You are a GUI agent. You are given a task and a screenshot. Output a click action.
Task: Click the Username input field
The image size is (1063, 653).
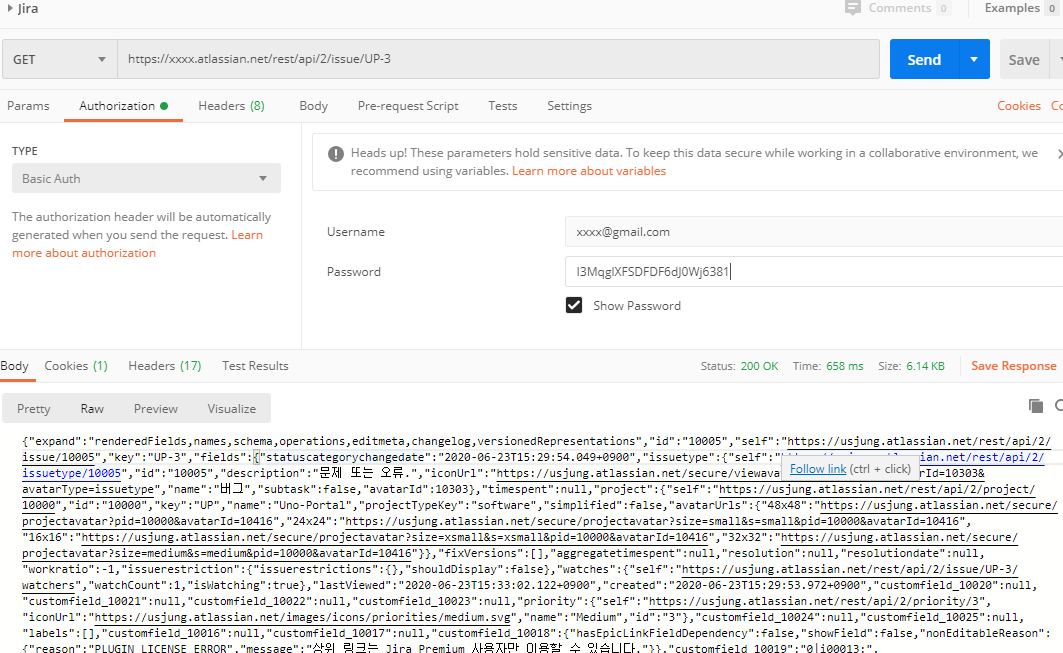814,232
